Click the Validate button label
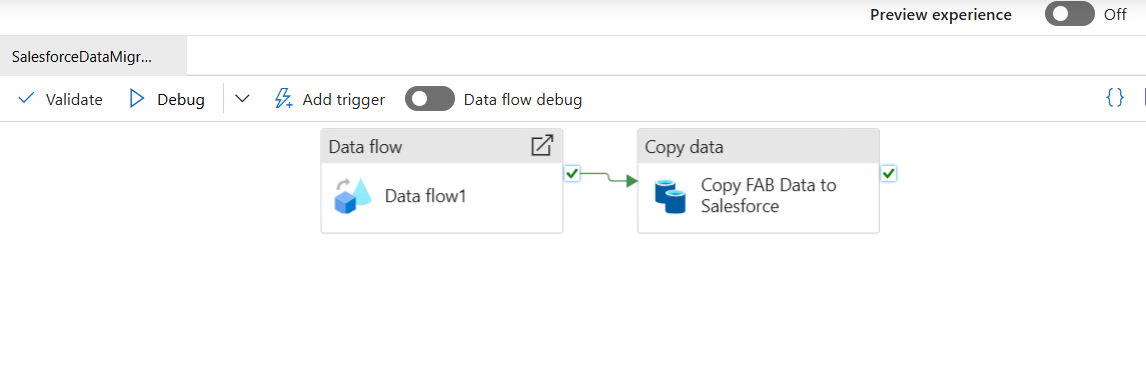 click(74, 99)
